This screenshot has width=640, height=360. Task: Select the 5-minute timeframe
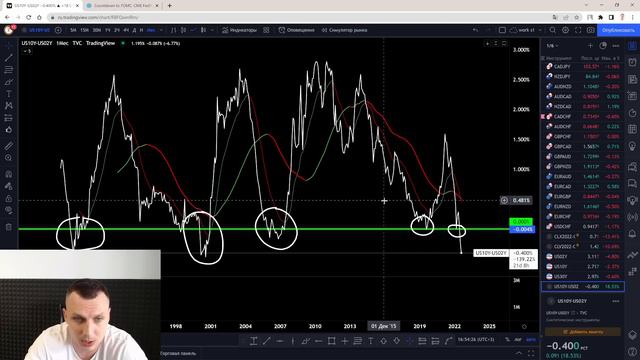pyautogui.click(x=73, y=30)
